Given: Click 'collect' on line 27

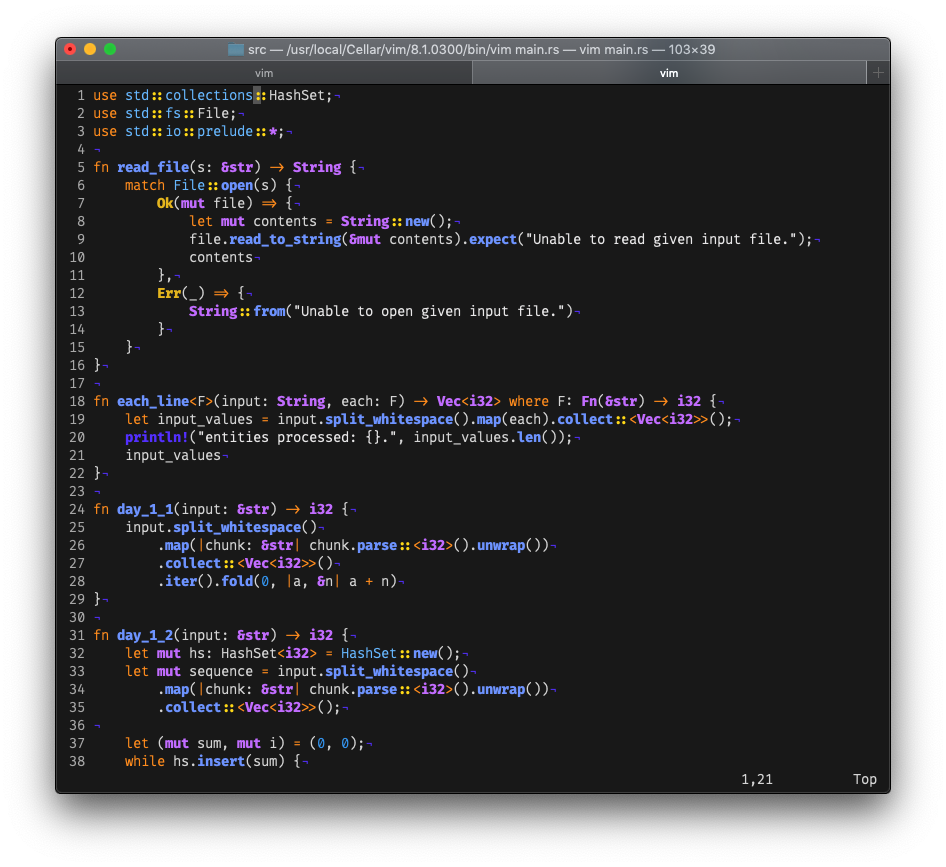Looking at the screenshot, I should pyautogui.click(x=193, y=564).
